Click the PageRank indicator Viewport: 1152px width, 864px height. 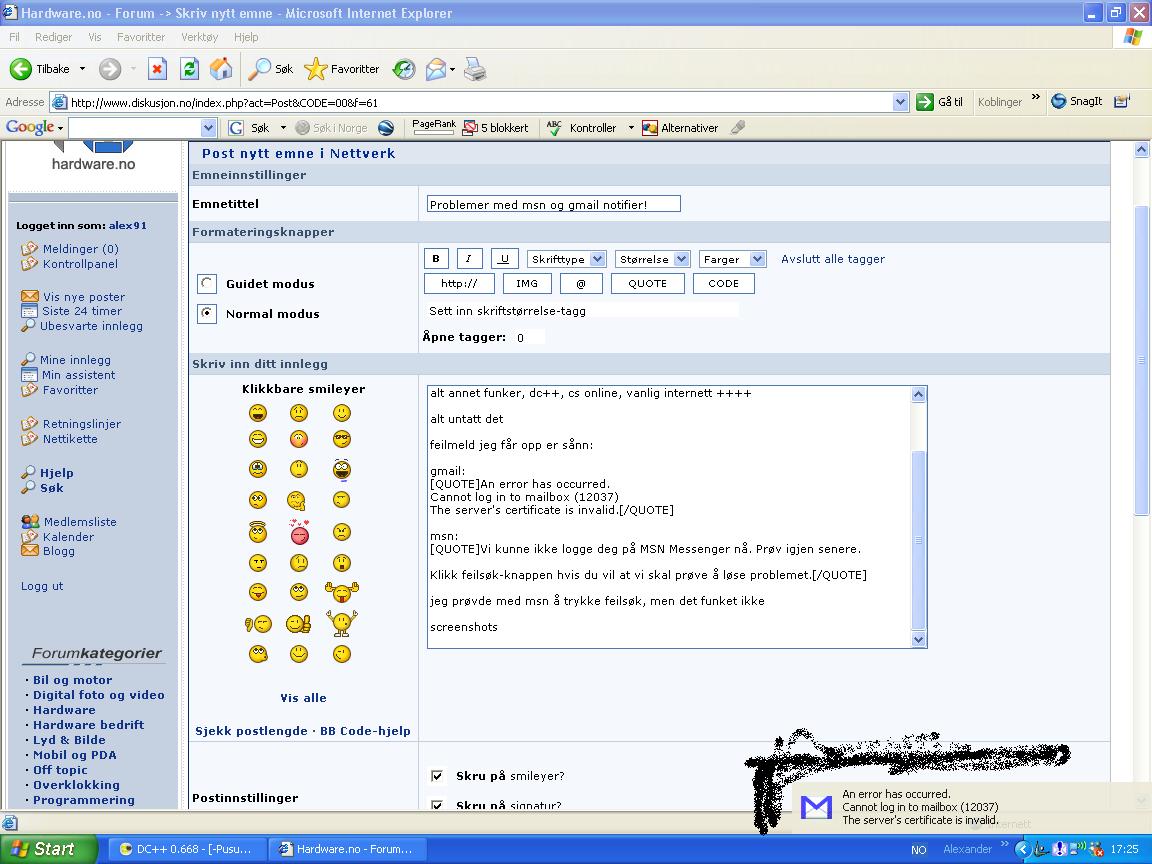click(433, 127)
